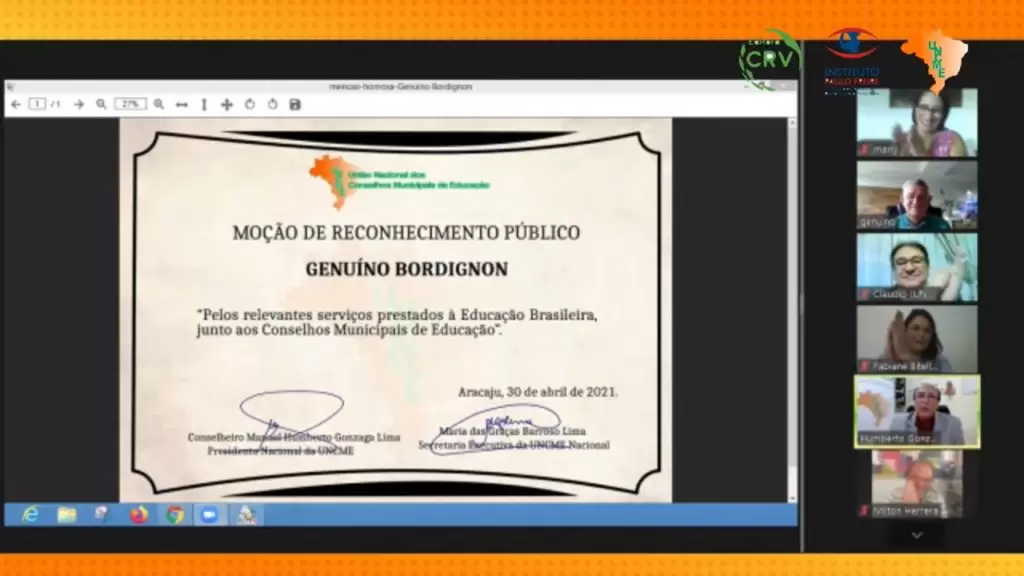Select Claudio's video thumbnail
The width and height of the screenshot is (1024, 576).
(916, 266)
